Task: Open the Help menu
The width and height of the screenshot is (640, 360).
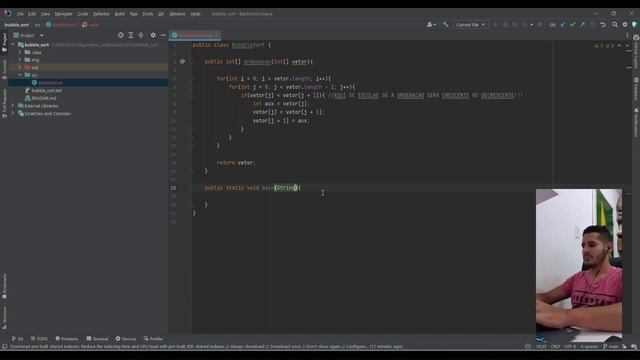Action: tap(196, 14)
